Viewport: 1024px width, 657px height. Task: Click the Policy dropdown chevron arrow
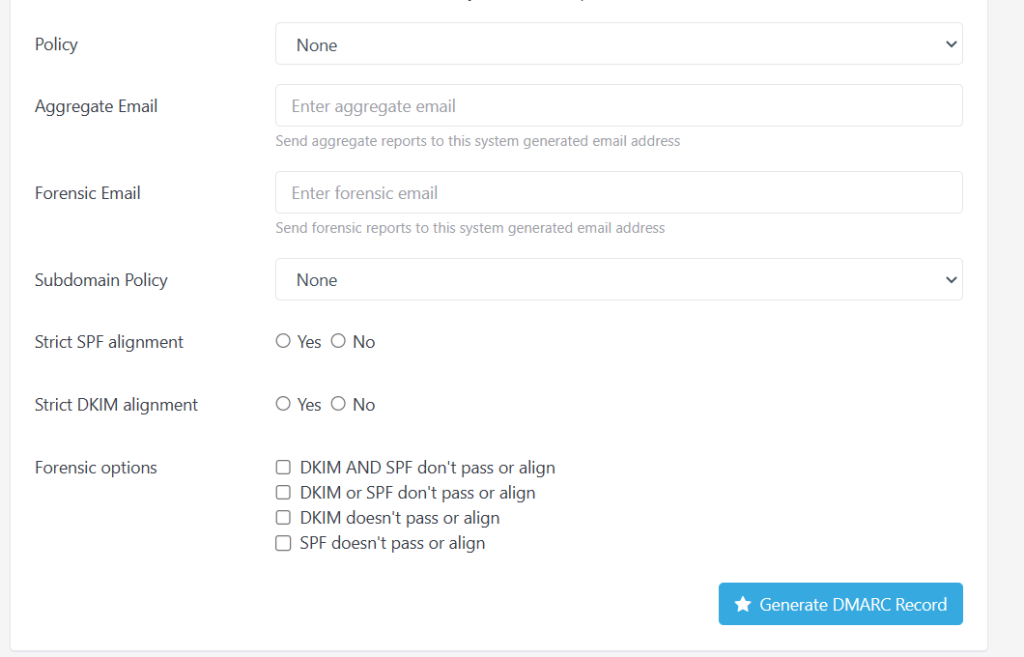point(950,44)
